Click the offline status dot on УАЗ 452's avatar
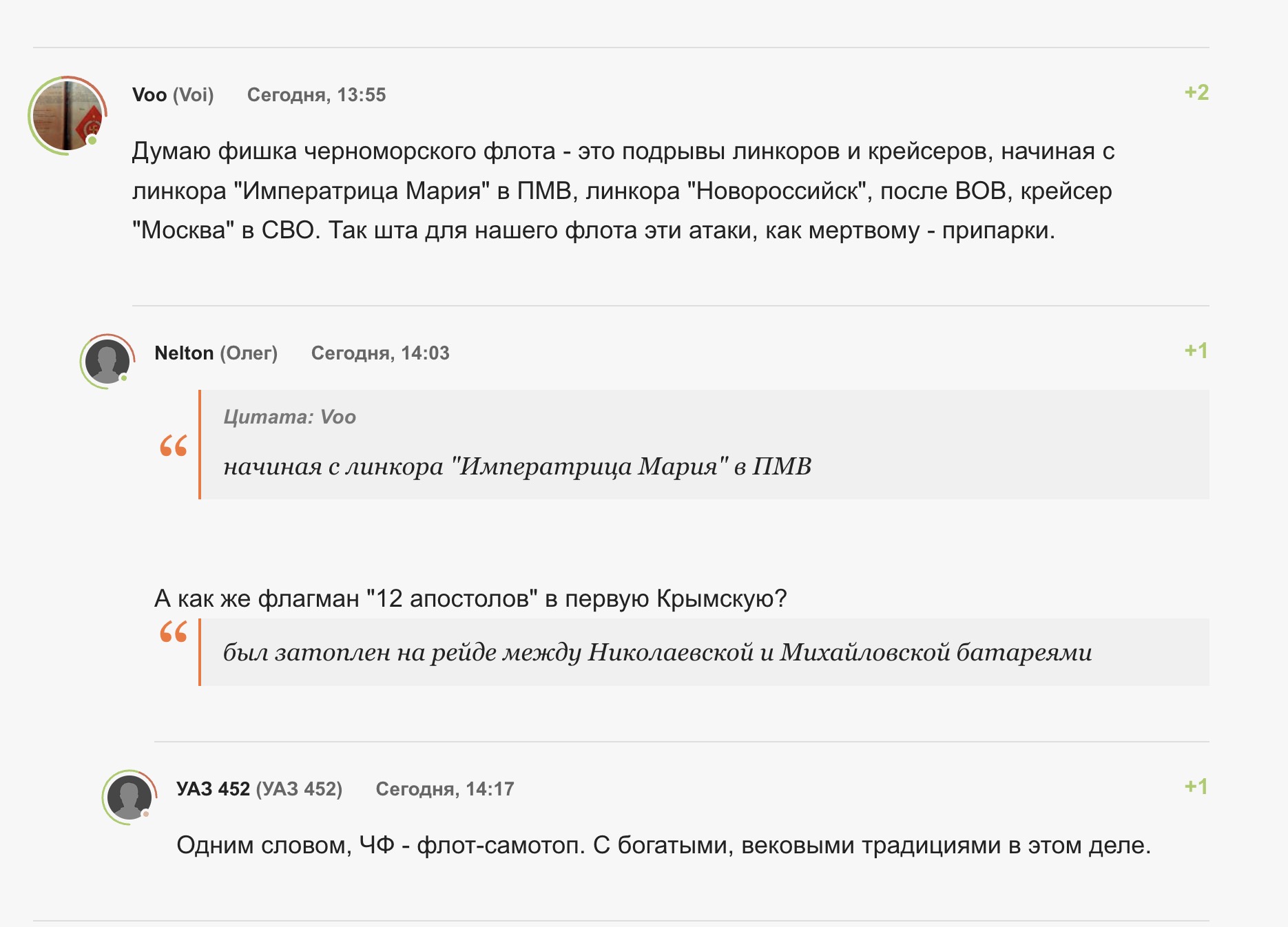Screen dimensions: 1288x927 pyautogui.click(x=146, y=814)
